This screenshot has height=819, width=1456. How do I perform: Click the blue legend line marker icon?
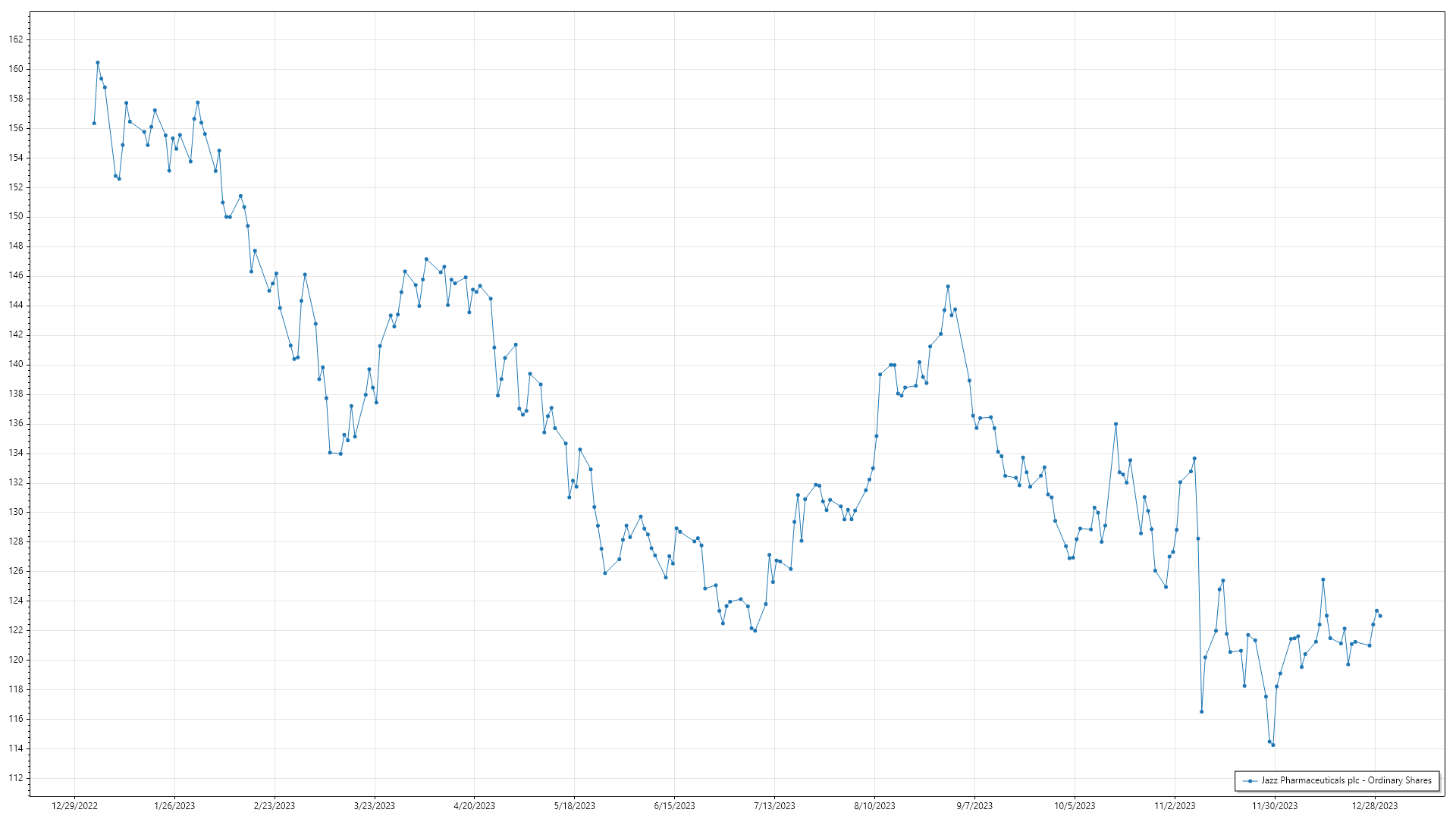(x=1249, y=781)
